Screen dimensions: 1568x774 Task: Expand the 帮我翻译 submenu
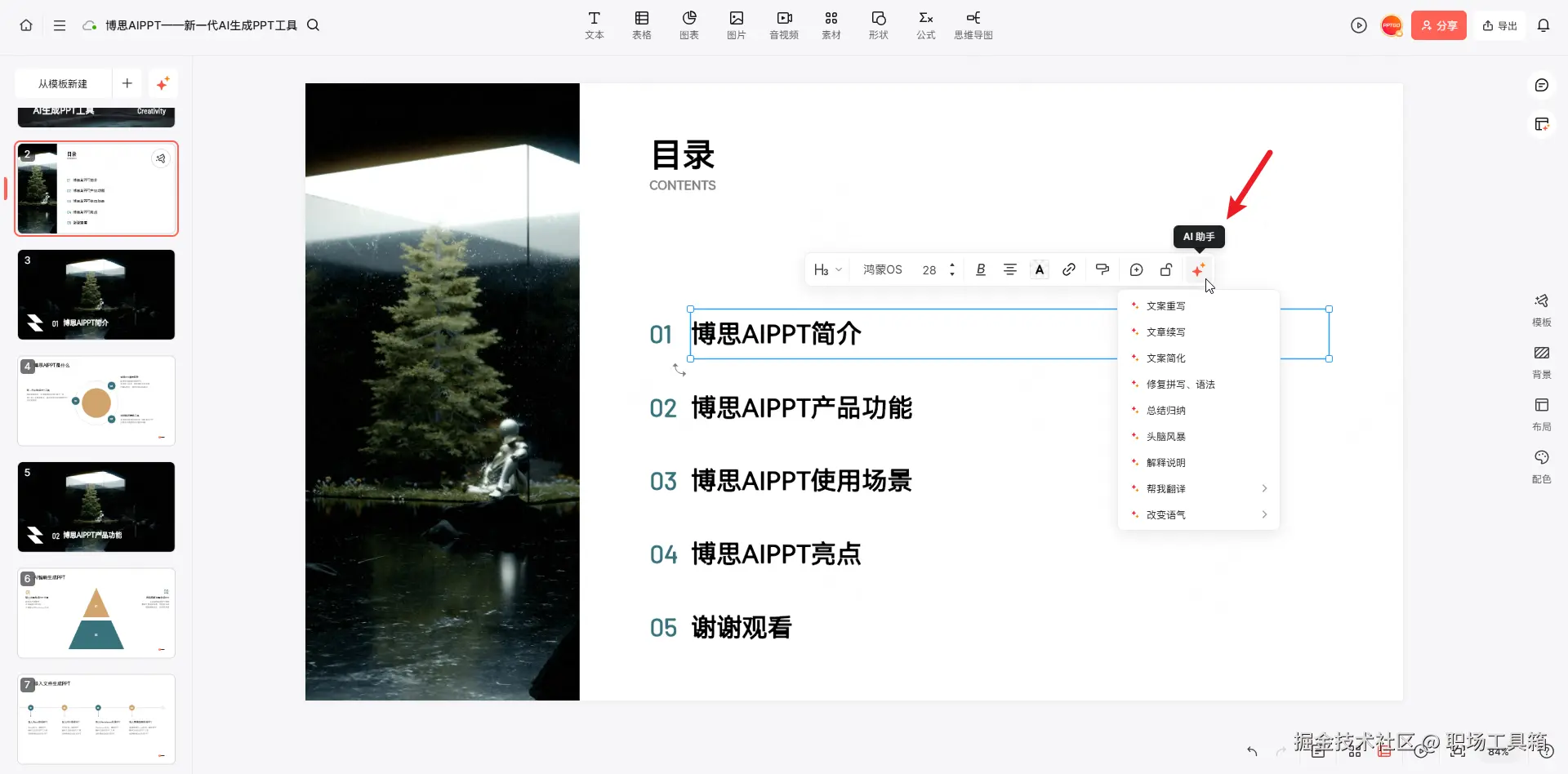click(x=1198, y=489)
